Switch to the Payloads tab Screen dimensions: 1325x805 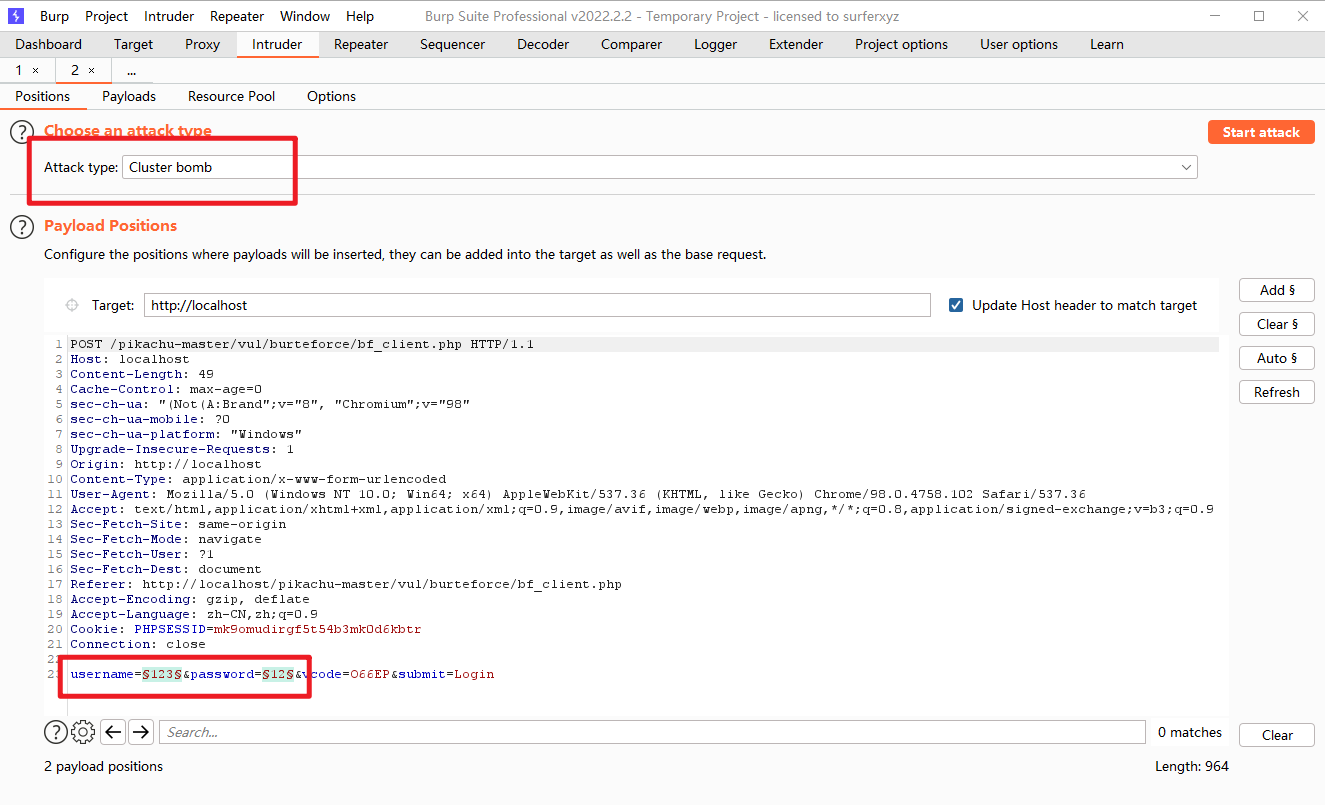(129, 96)
